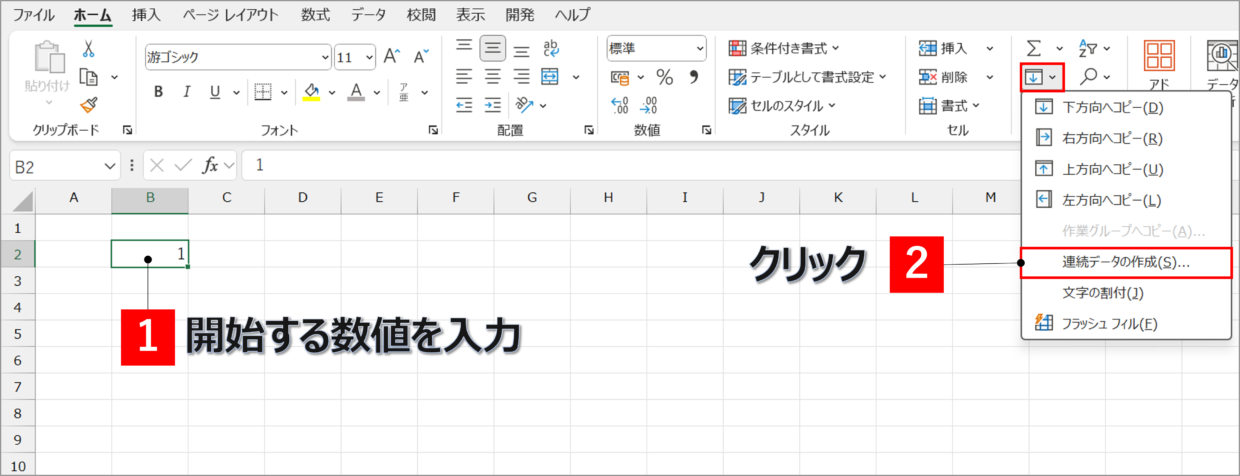Click the Borders icon
The width and height of the screenshot is (1240, 476).
[x=263, y=92]
